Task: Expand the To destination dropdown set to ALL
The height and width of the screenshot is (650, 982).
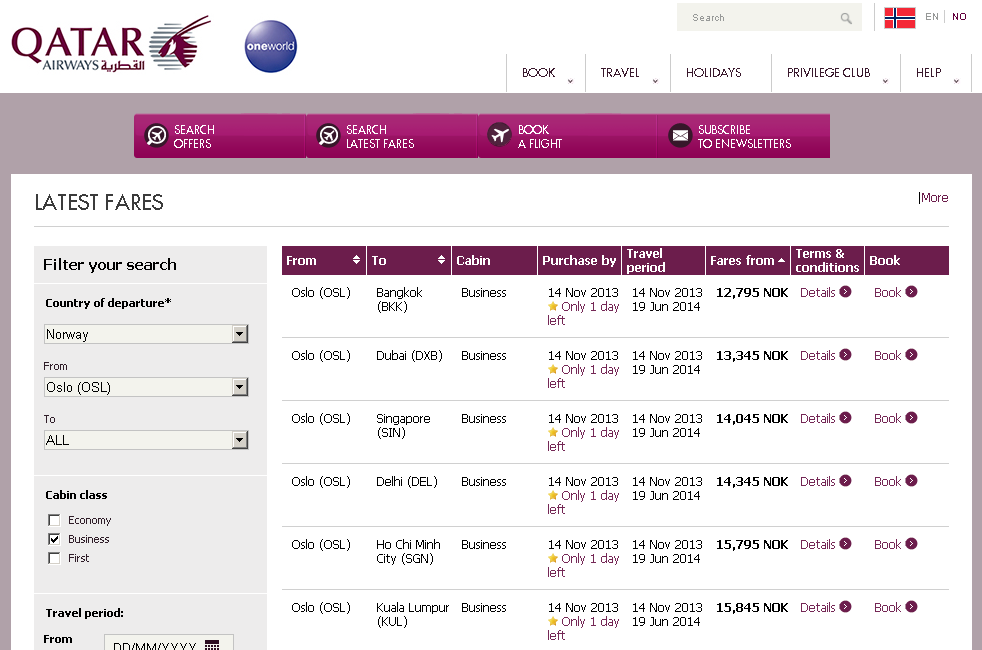Action: click(x=239, y=440)
